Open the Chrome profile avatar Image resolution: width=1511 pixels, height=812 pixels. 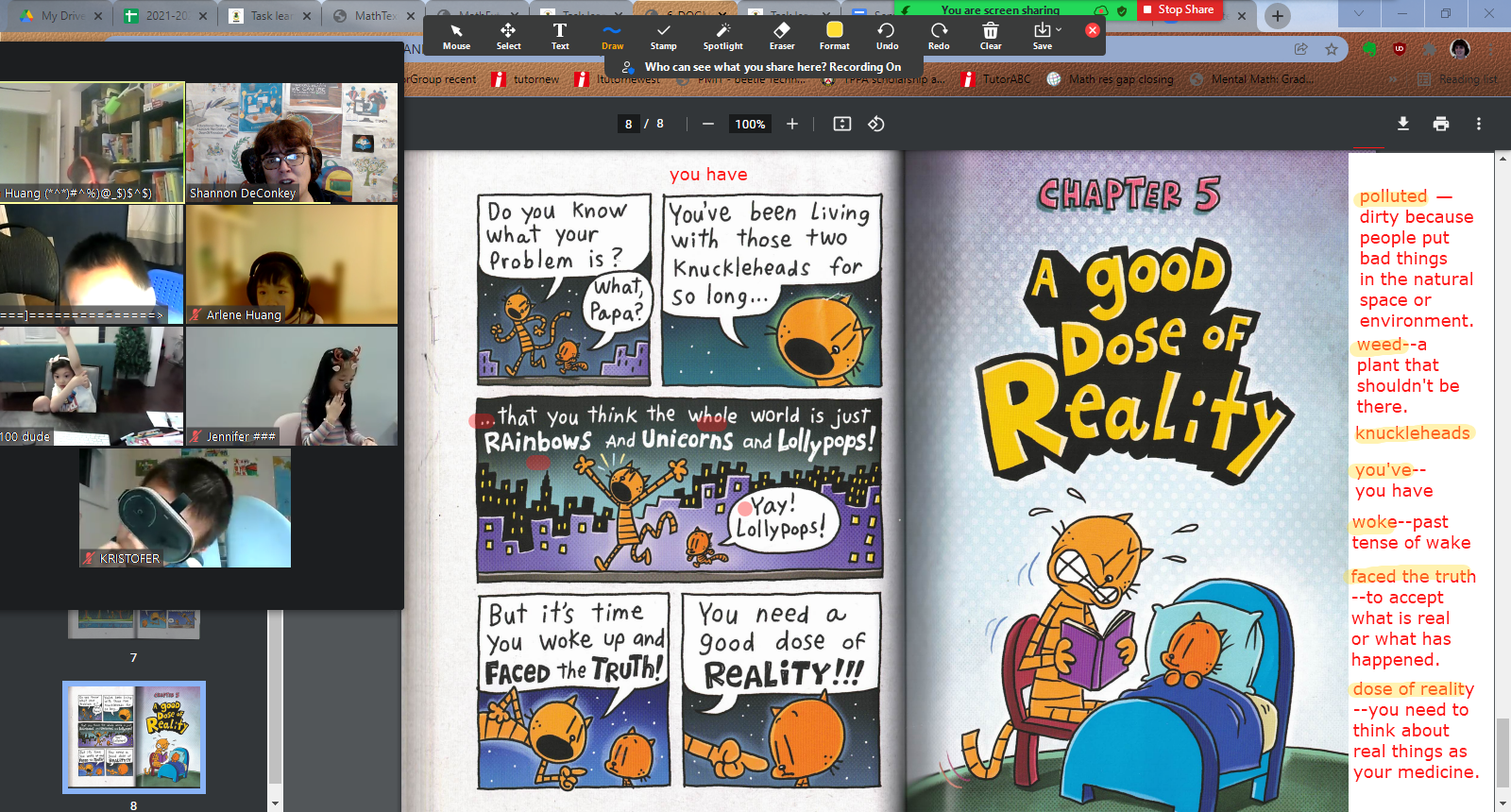click(1460, 49)
